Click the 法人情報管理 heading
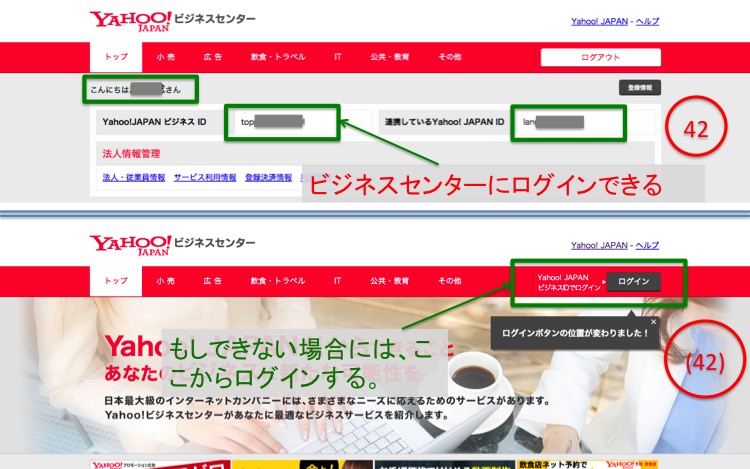Image resolution: width=750 pixels, height=469 pixels. coord(131,153)
